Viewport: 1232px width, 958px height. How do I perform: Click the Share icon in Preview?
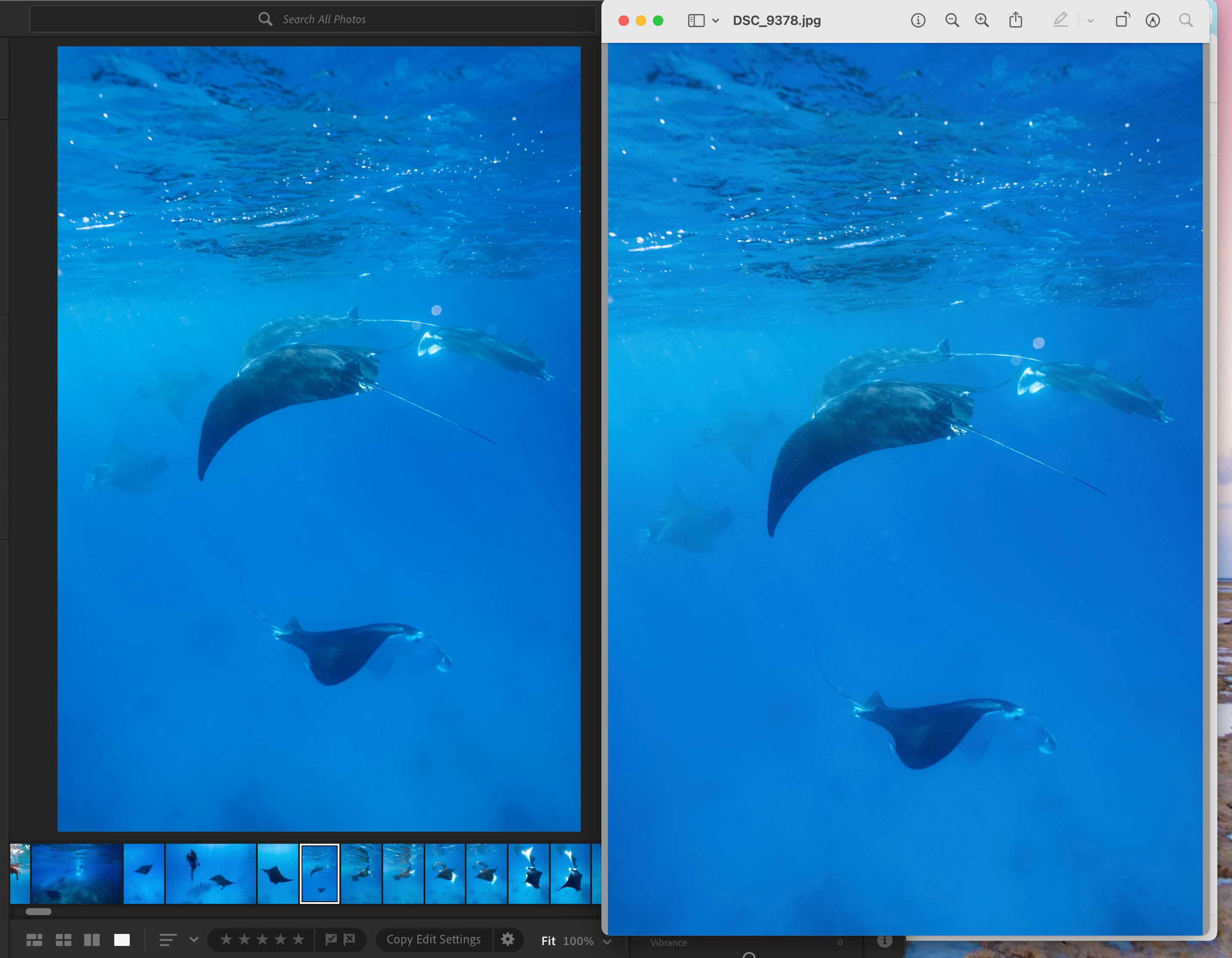1015,20
